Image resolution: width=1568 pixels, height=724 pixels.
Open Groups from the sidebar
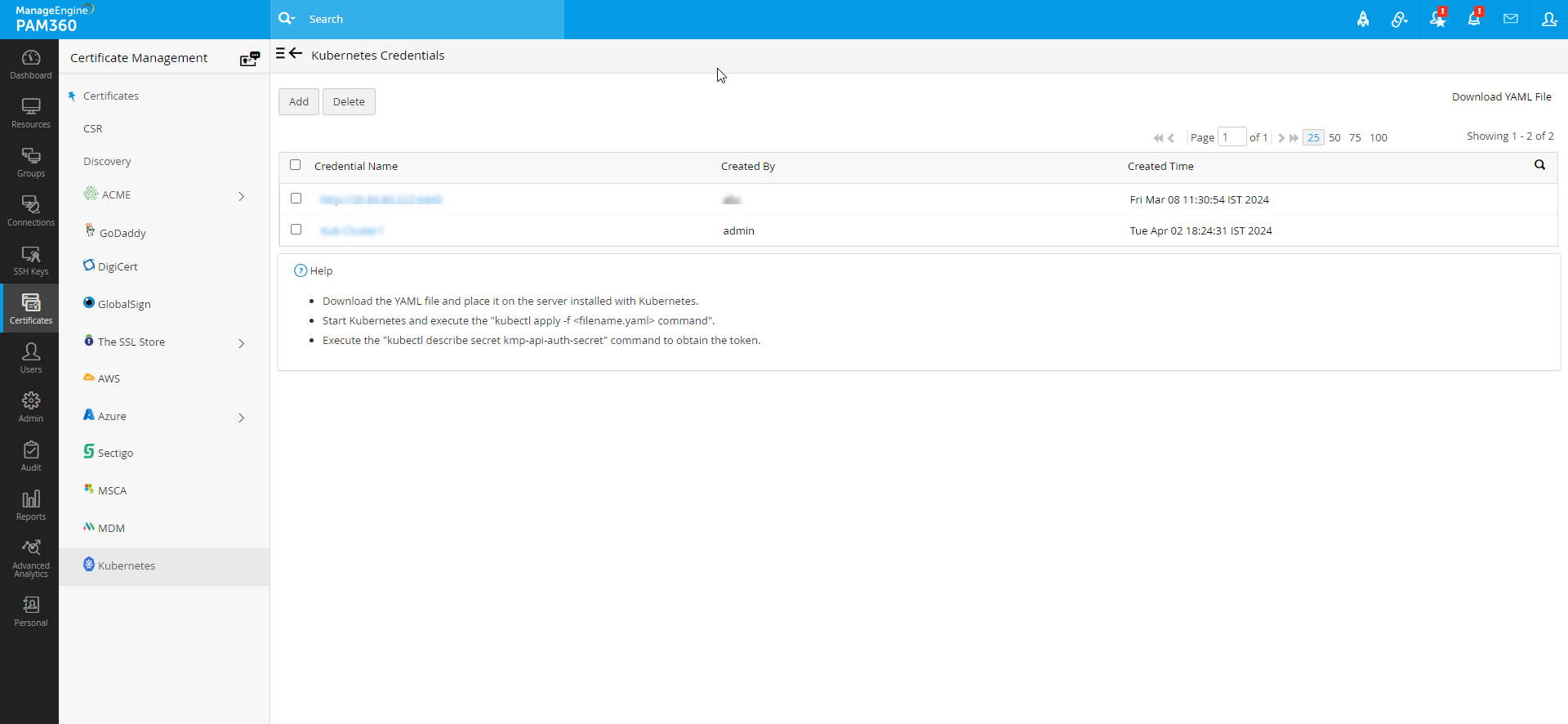pyautogui.click(x=30, y=162)
